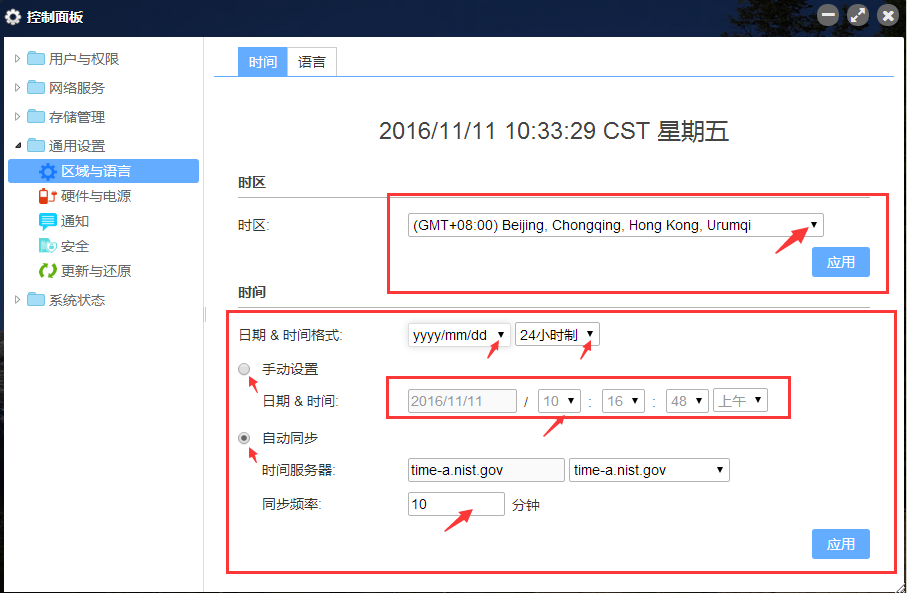Expand the 网络服务 tree node
The image size is (907, 593).
click(x=17, y=87)
